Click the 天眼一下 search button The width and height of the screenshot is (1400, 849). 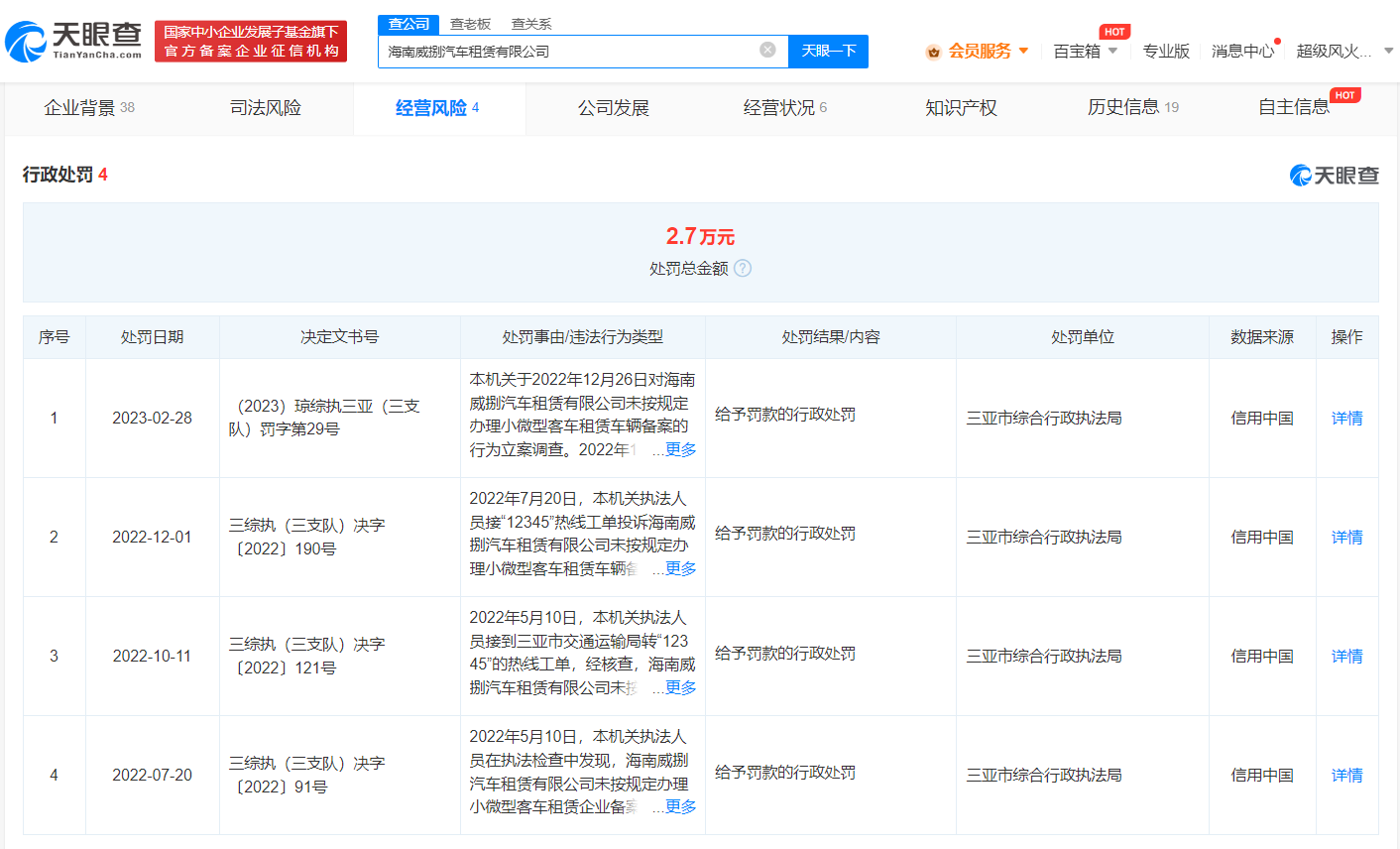pos(828,50)
